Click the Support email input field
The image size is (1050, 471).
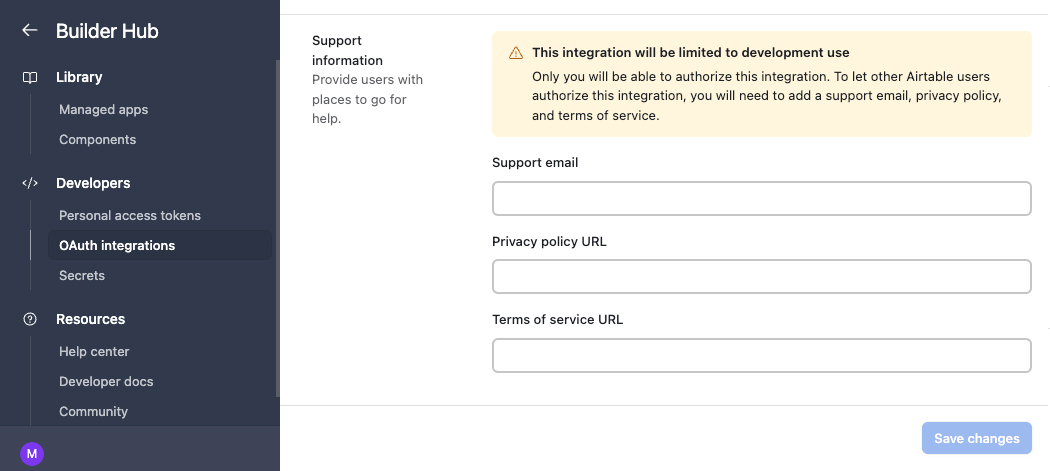[x=761, y=198]
